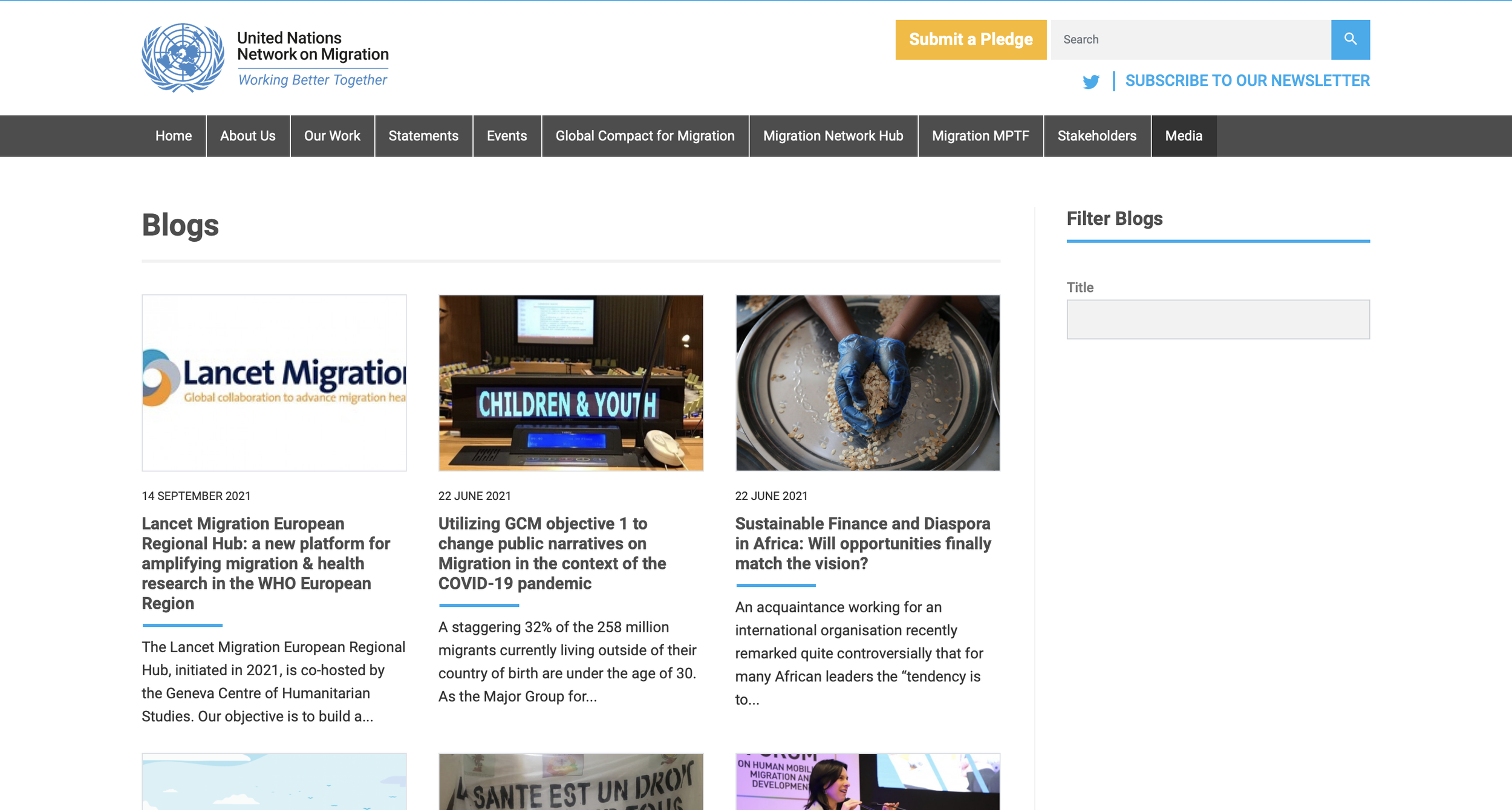This screenshot has width=1512, height=810.
Task: Open the Twitter bird icon link
Action: click(1090, 82)
